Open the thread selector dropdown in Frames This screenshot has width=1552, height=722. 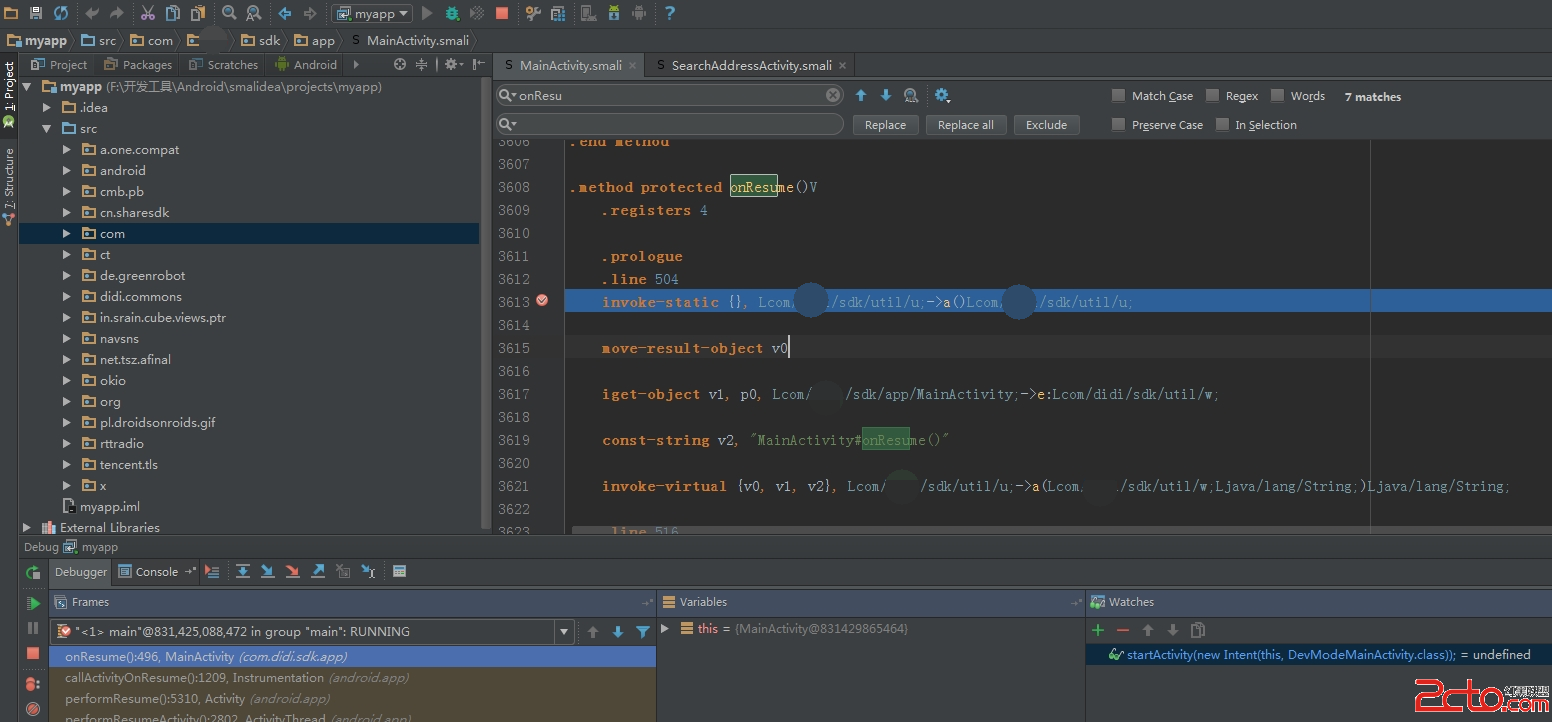(x=564, y=632)
